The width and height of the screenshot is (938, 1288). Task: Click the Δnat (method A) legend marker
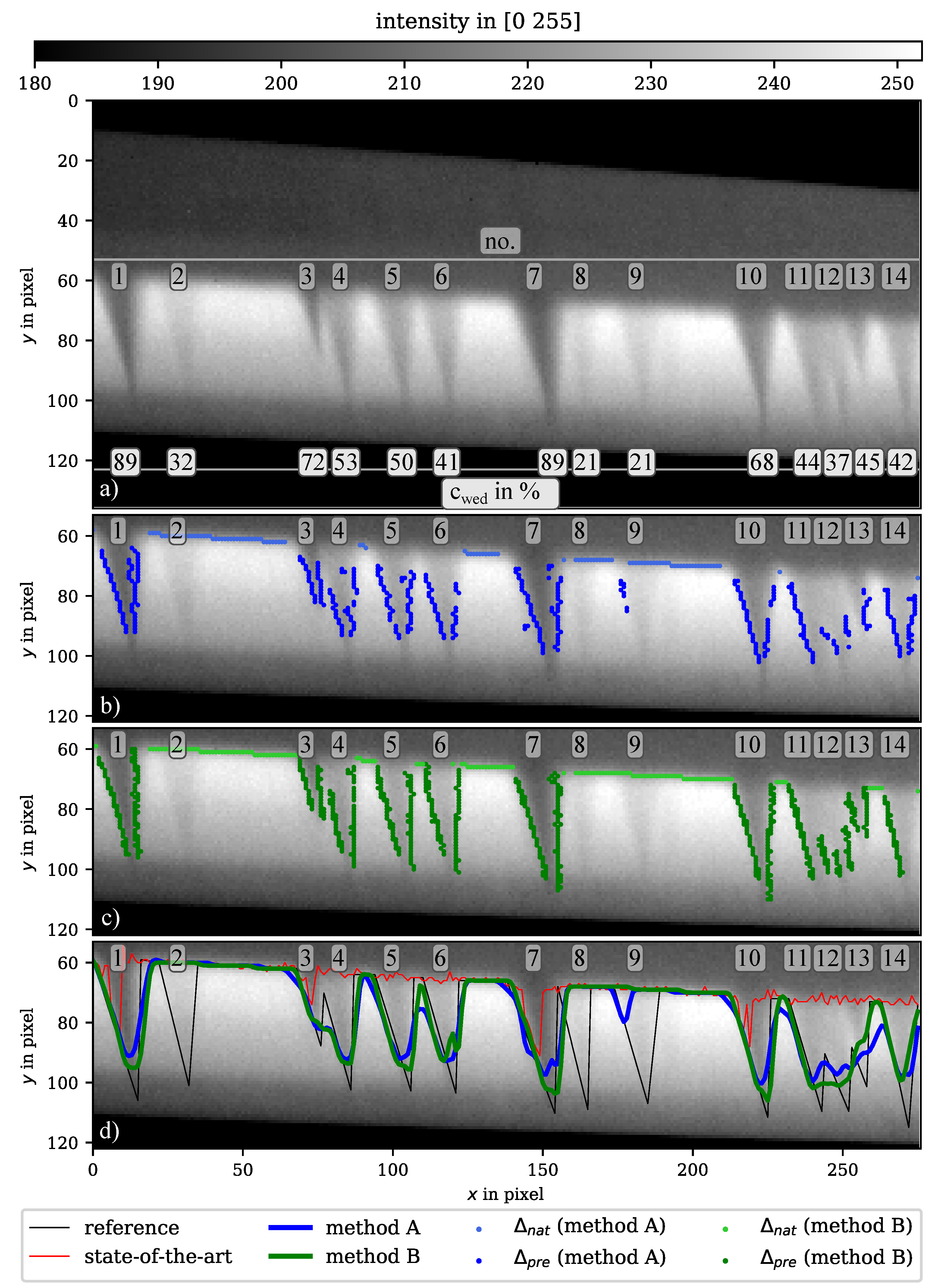pos(479,1230)
